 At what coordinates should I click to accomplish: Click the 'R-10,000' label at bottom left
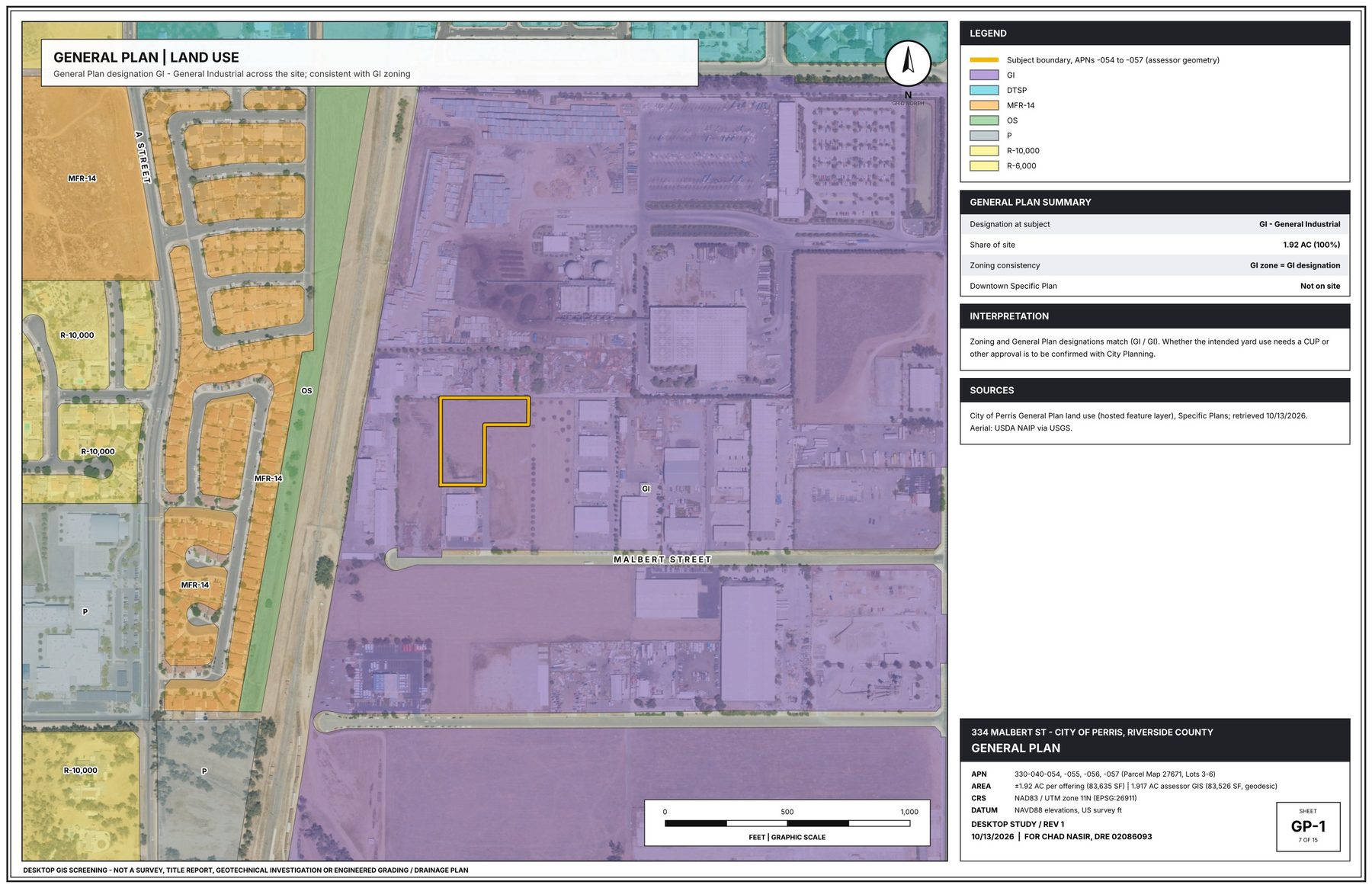[80, 771]
